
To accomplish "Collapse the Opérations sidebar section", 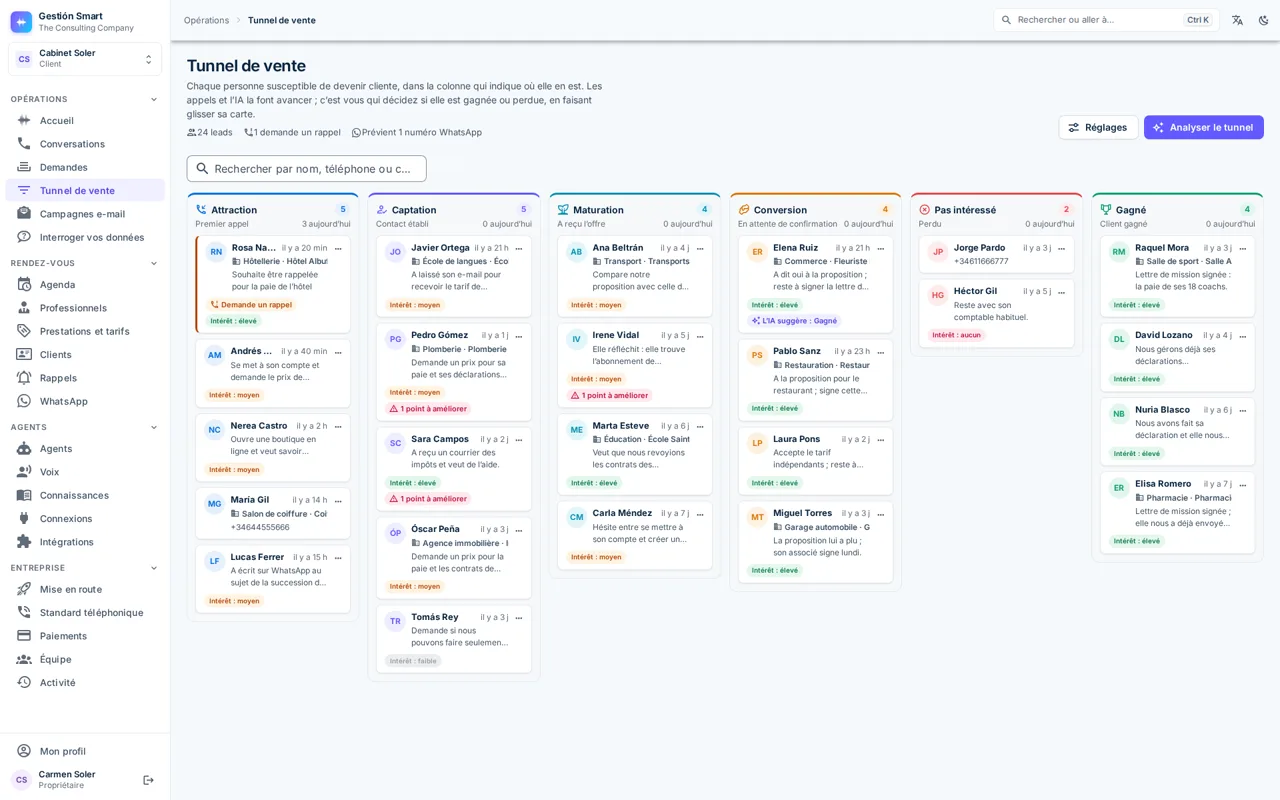I will coord(154,99).
